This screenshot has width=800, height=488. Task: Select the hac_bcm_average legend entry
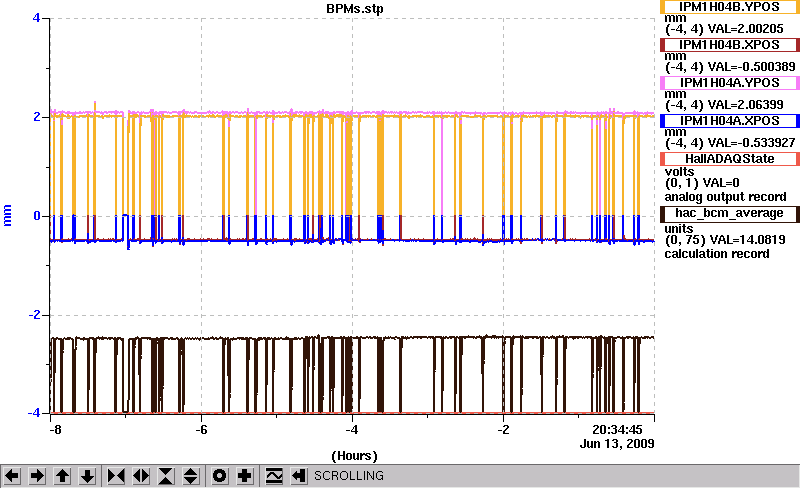click(730, 213)
